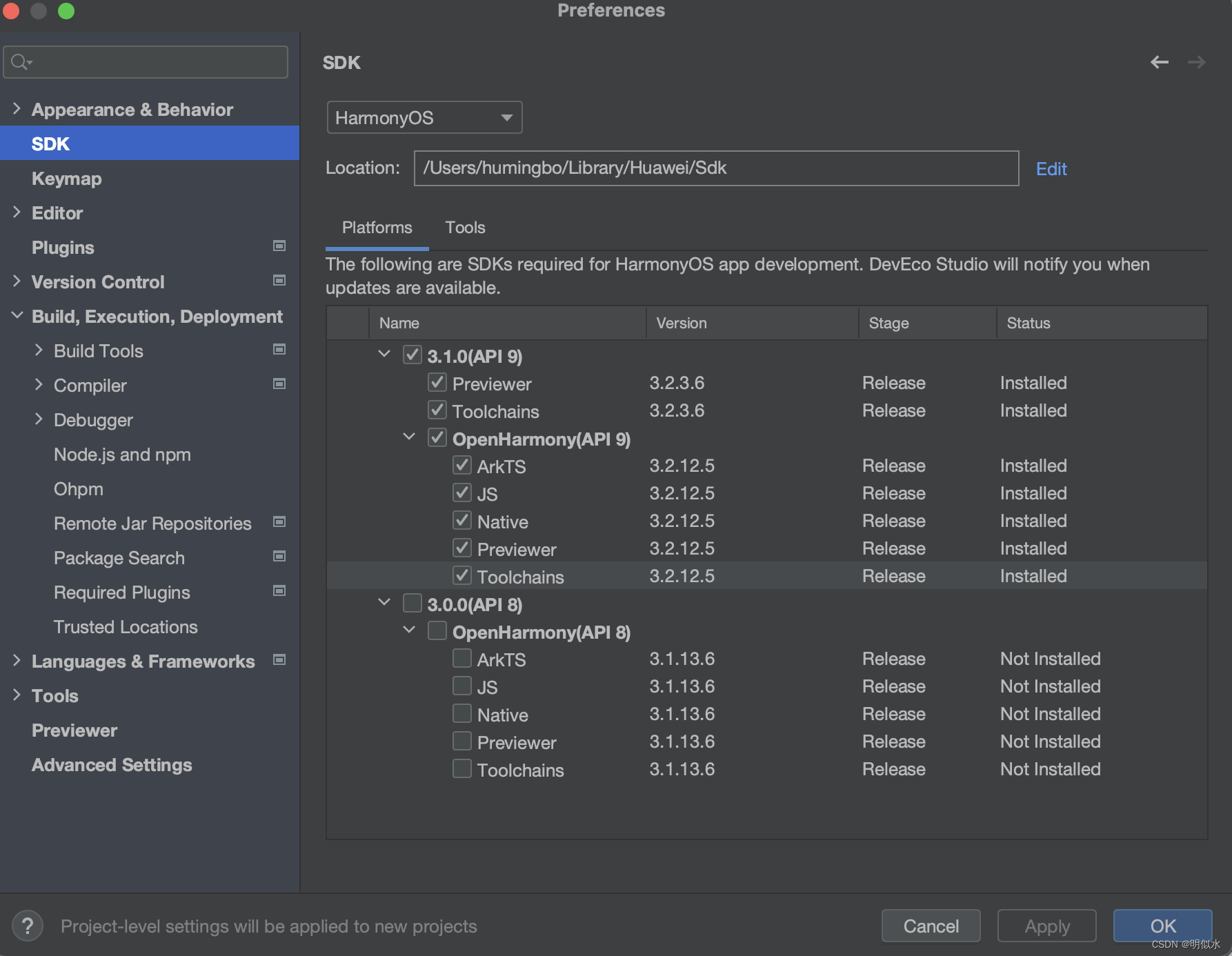Expand Compiler subsection

[39, 385]
